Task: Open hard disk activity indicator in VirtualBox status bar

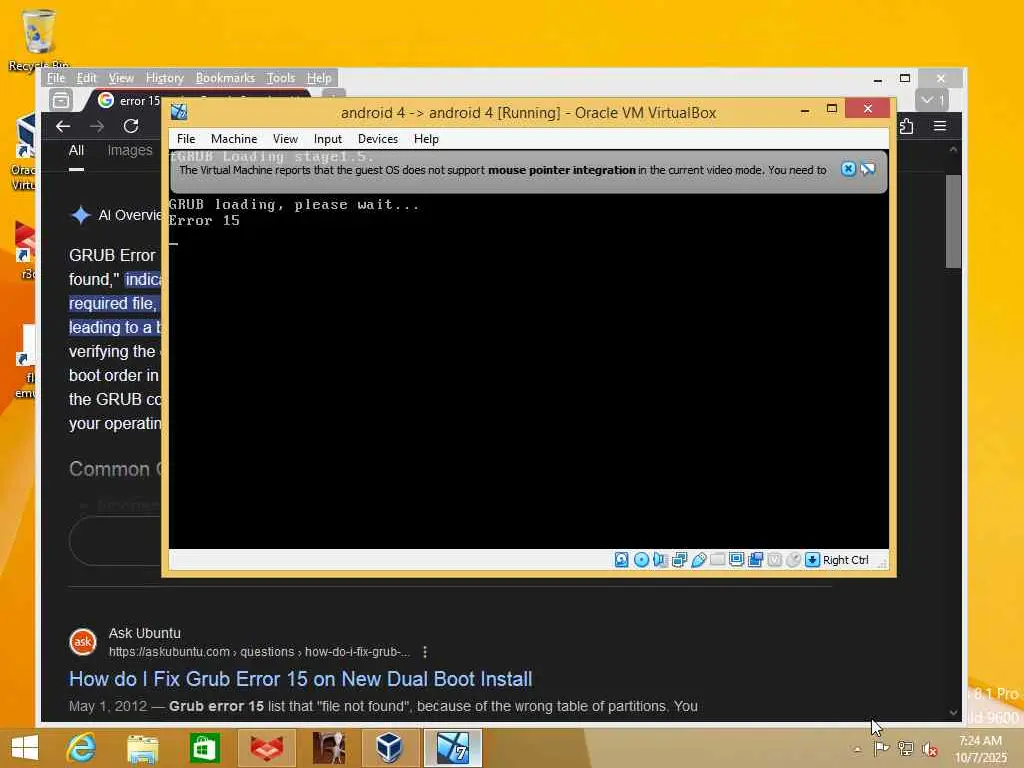Action: click(622, 560)
